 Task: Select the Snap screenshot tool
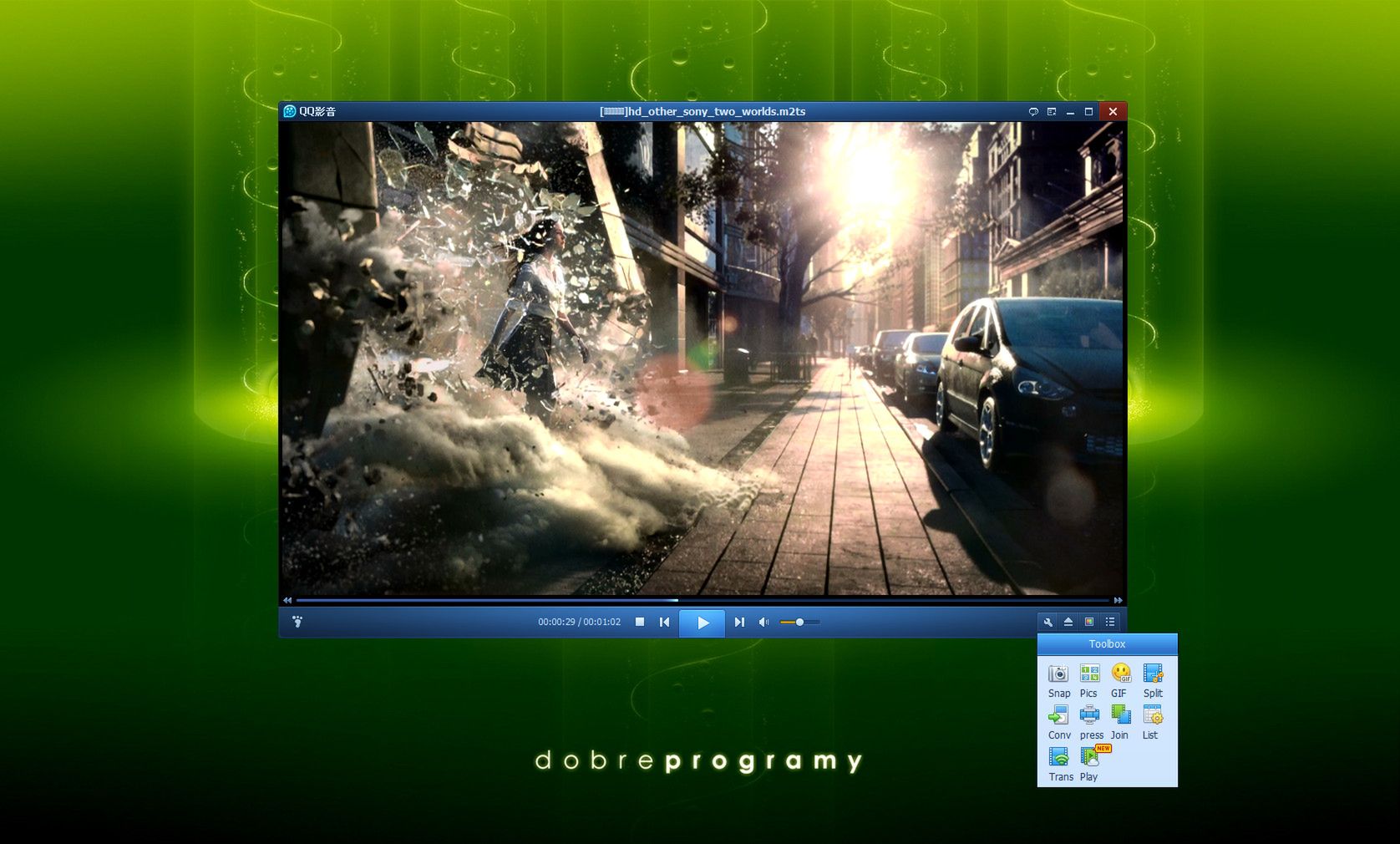pyautogui.click(x=1058, y=681)
